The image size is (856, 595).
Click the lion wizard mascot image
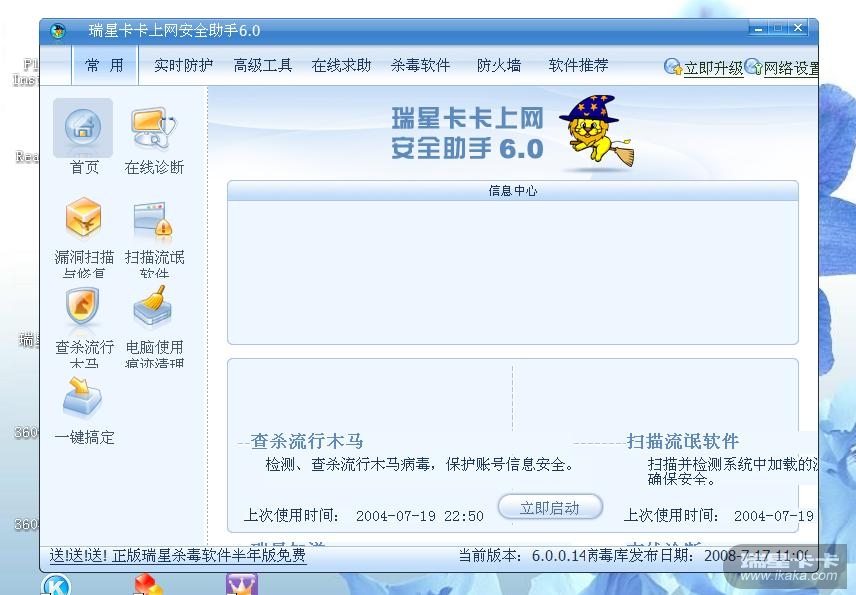tap(597, 131)
